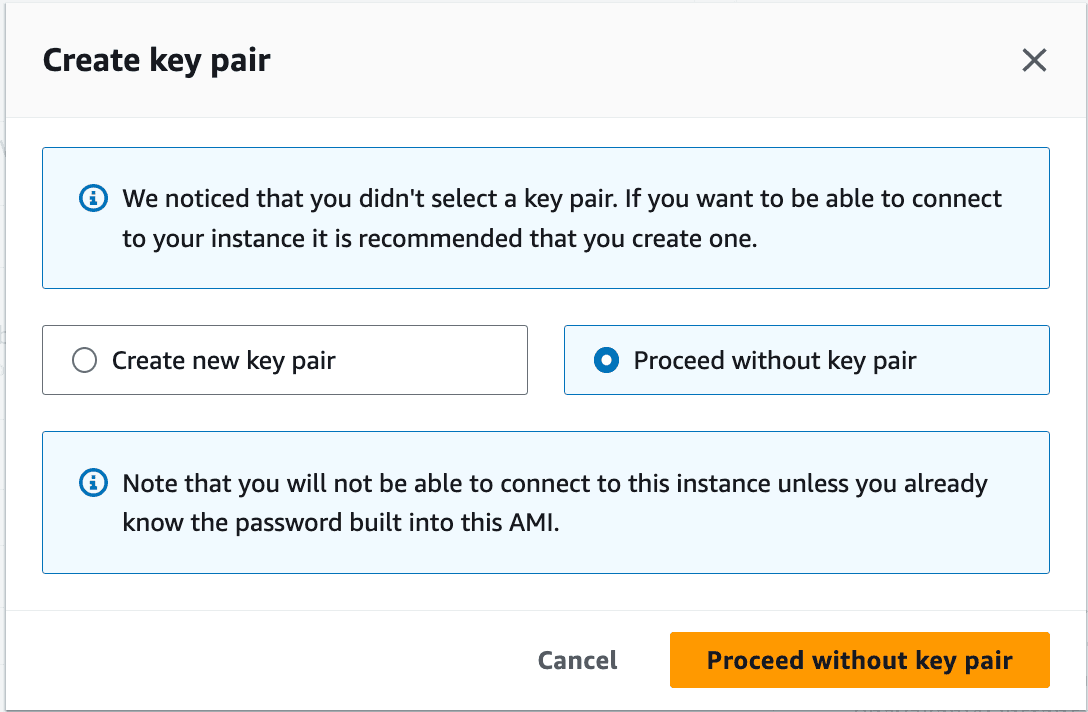
Task: Select the Create new key pair radio button
Action: 85,360
